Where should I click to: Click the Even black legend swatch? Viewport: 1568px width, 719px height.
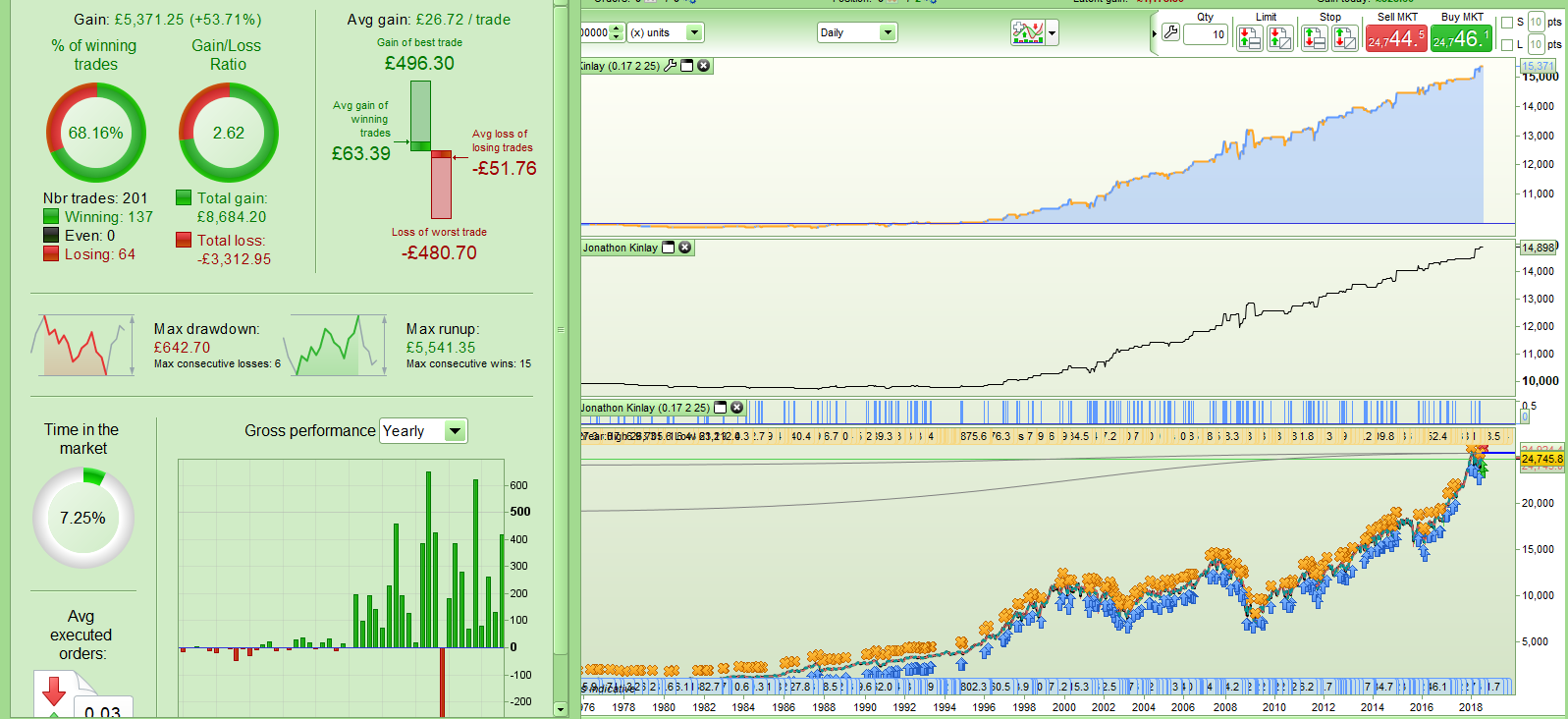(x=51, y=235)
